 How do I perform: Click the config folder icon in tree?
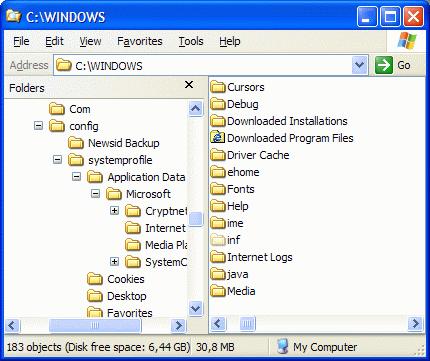57,126
